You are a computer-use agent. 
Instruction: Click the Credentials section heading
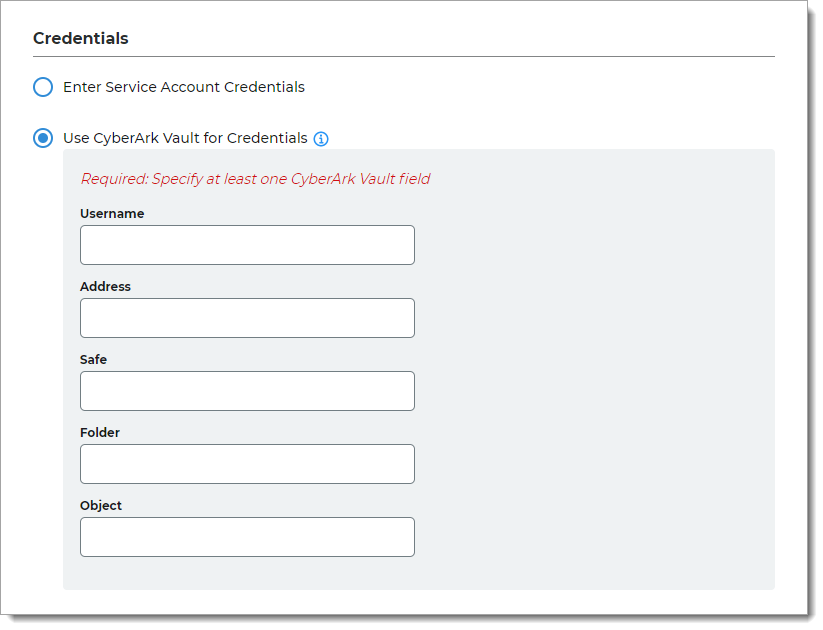[x=81, y=39]
